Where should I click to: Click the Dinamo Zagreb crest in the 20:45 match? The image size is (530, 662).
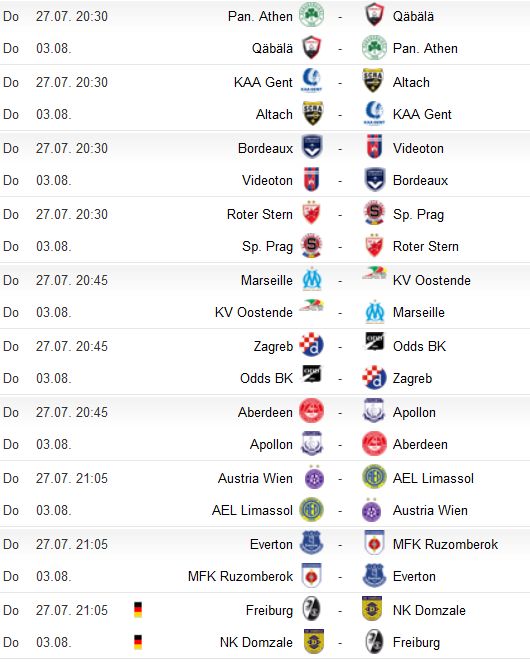pos(311,345)
